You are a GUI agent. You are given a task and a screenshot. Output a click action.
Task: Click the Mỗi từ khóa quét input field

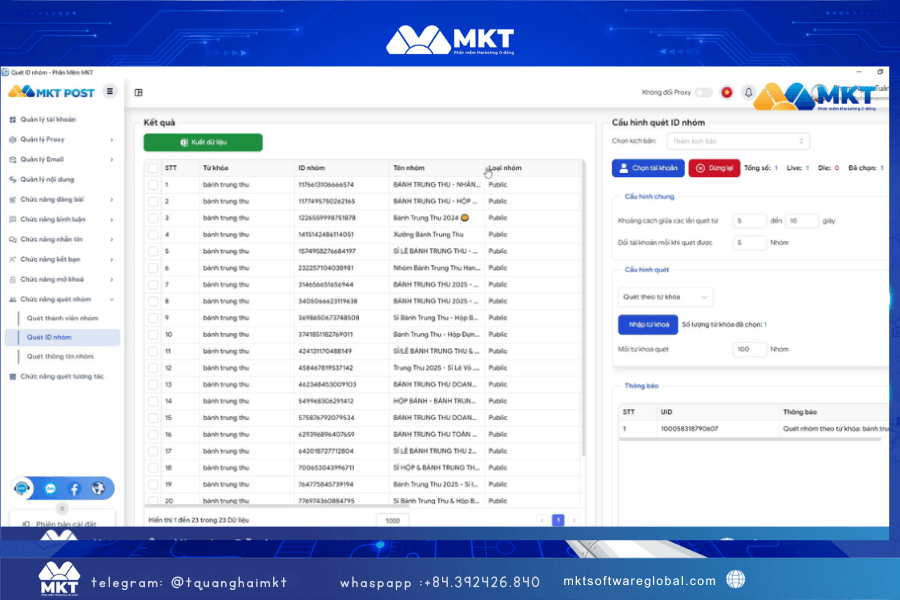[749, 350]
